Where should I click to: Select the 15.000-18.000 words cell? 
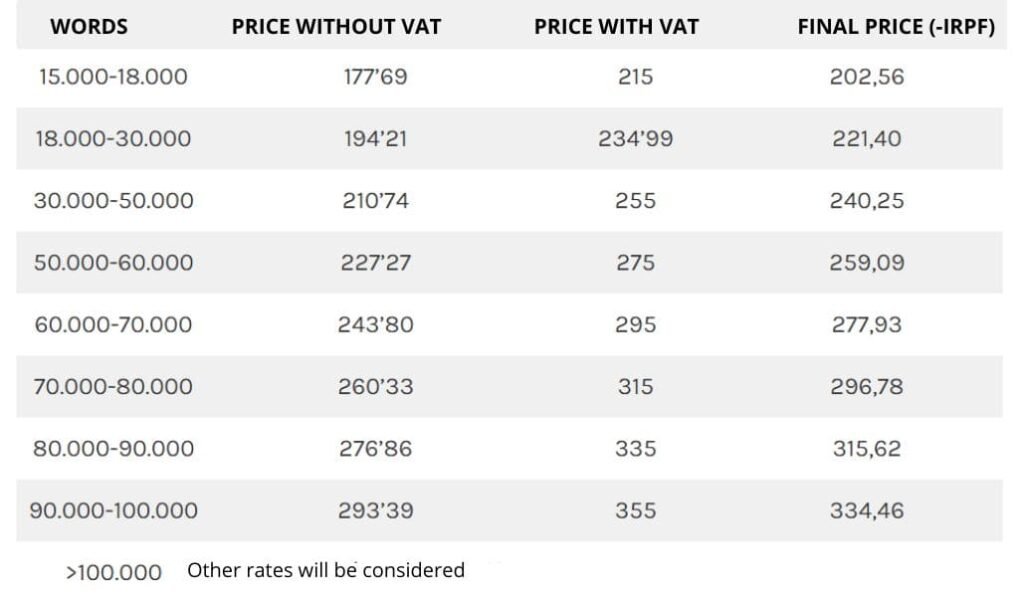(x=113, y=77)
